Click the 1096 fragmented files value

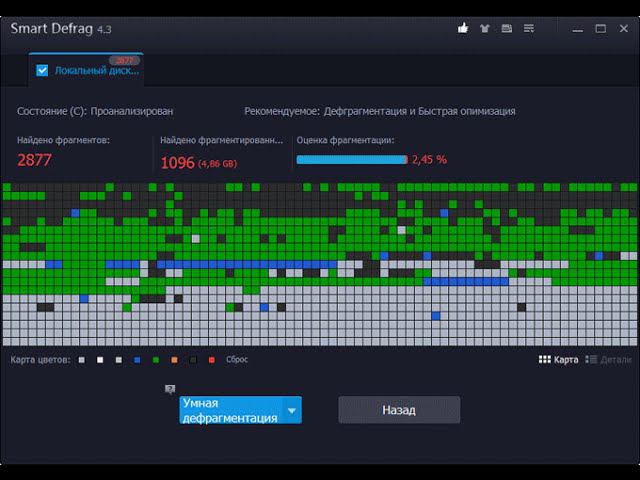(178, 163)
